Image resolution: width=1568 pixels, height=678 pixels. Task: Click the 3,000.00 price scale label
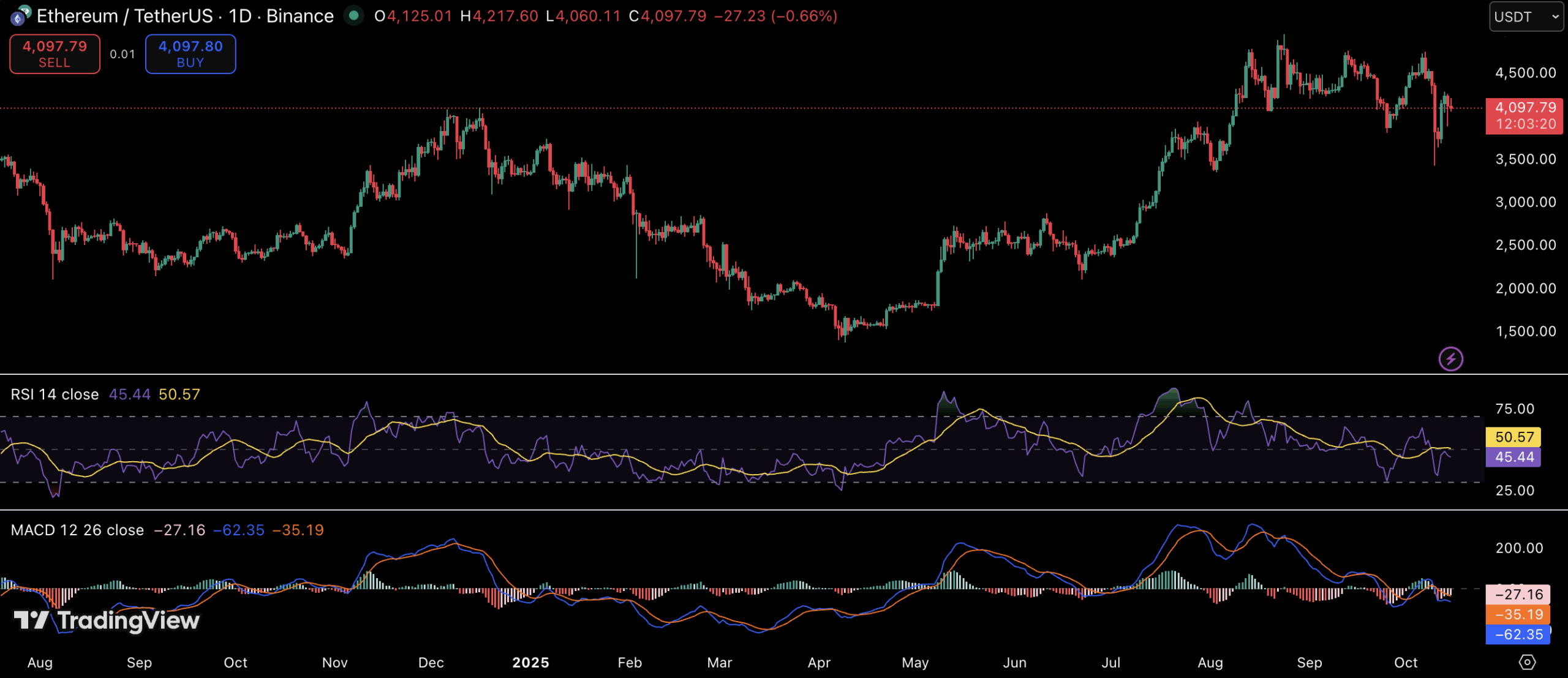pyautogui.click(x=1525, y=202)
